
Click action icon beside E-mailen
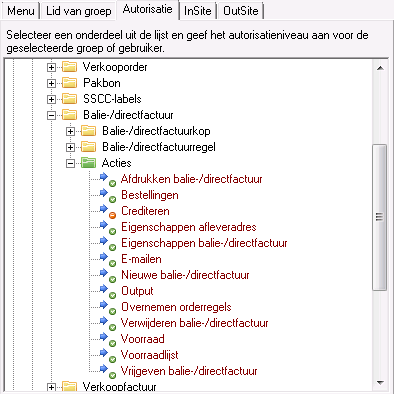point(108,260)
